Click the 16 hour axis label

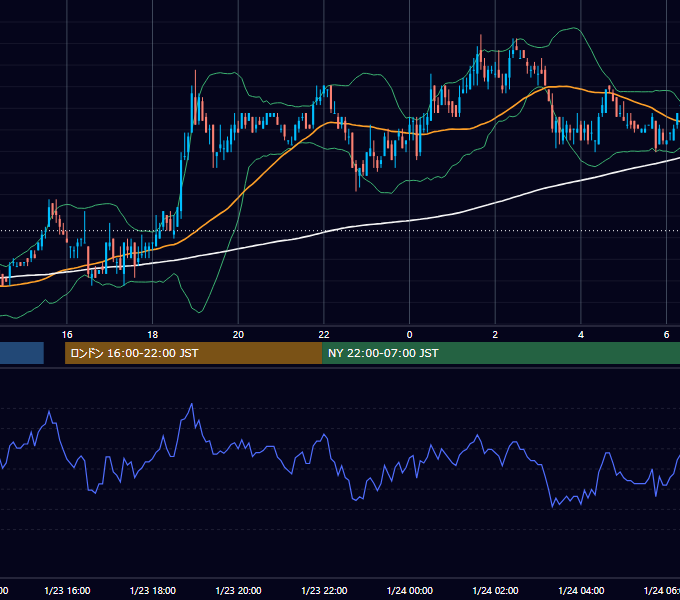[67, 335]
